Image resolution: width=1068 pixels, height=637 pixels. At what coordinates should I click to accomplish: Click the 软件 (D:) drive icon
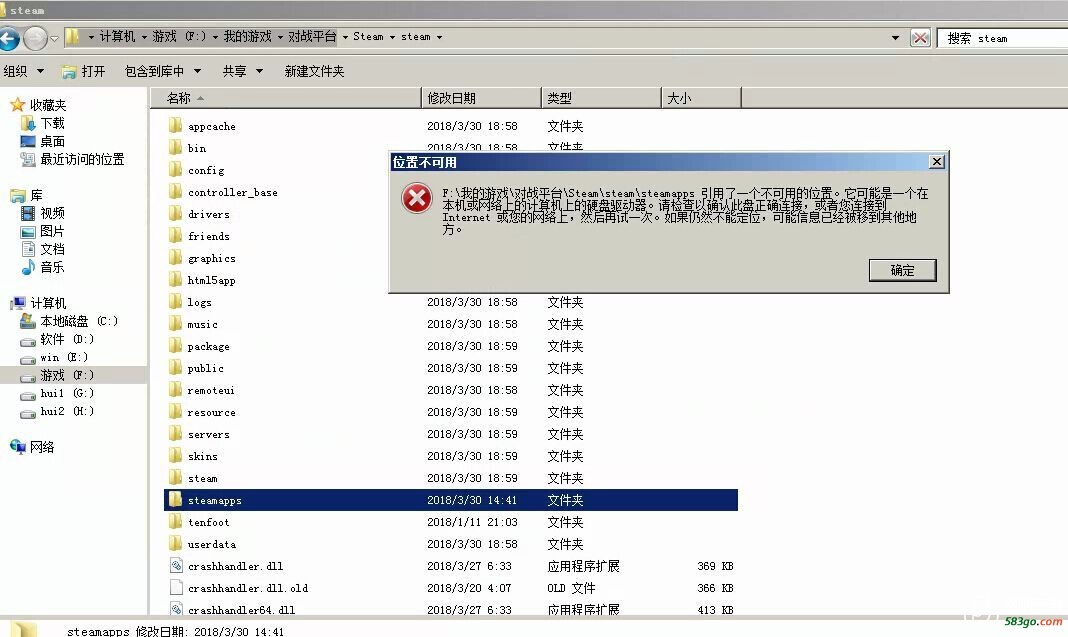click(x=27, y=340)
